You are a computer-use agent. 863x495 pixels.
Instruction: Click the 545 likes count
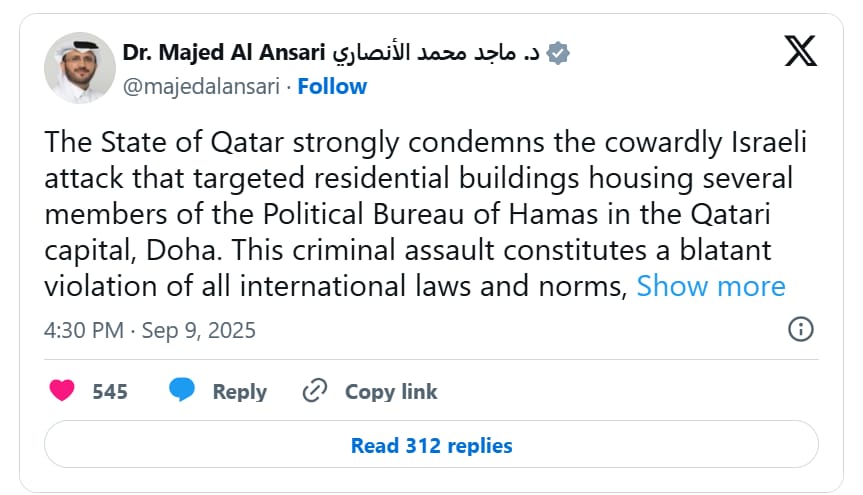point(110,392)
